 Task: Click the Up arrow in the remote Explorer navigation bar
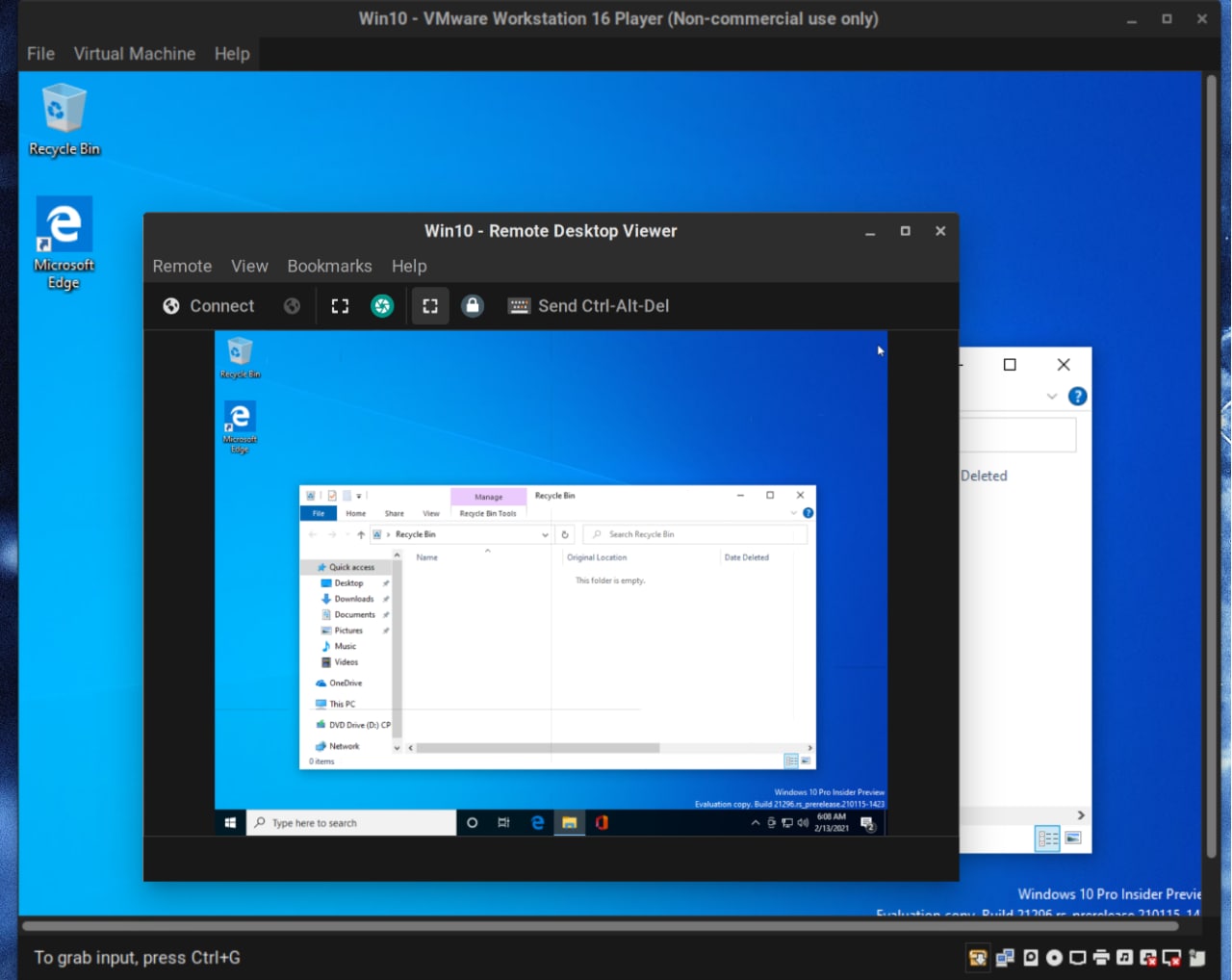coord(361,534)
